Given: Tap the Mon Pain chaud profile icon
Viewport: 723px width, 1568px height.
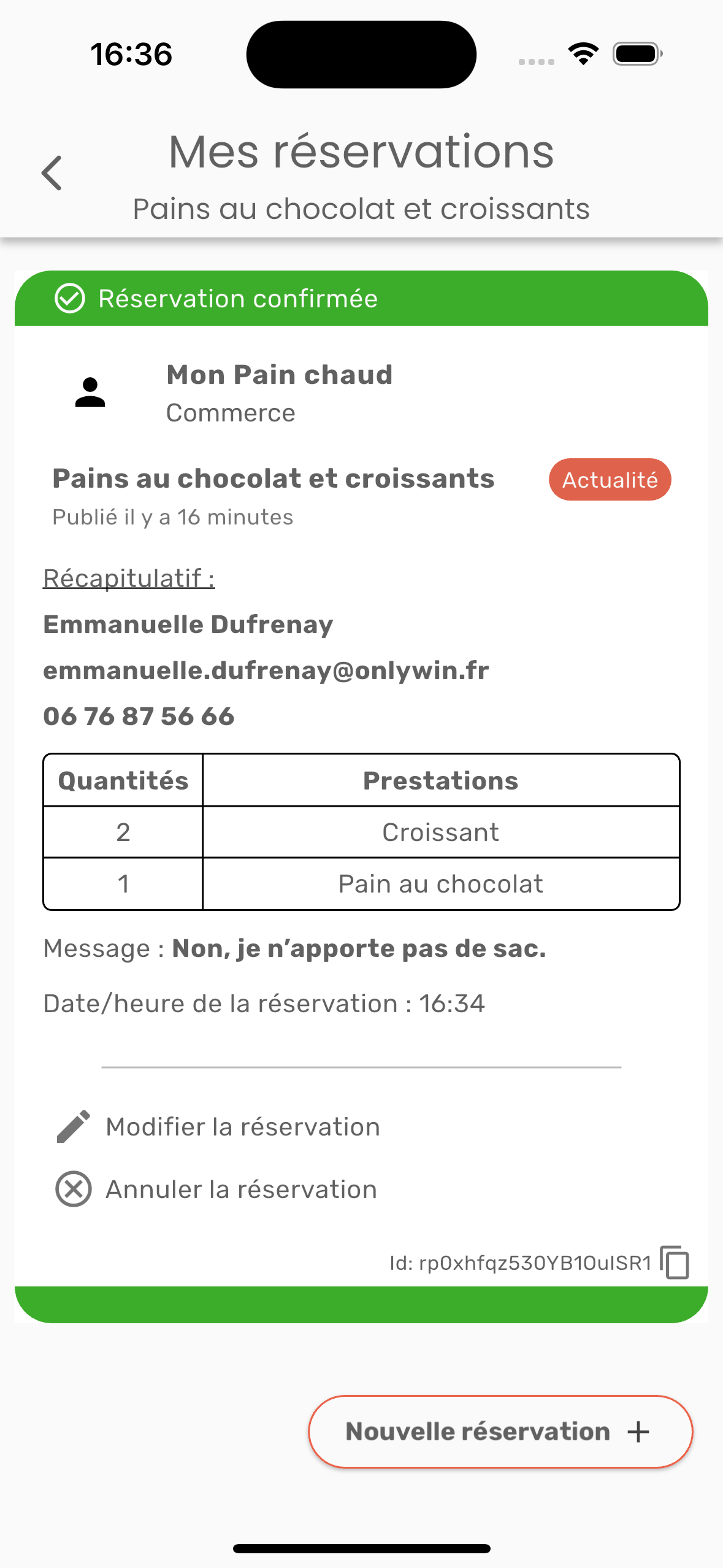Looking at the screenshot, I should pyautogui.click(x=90, y=393).
